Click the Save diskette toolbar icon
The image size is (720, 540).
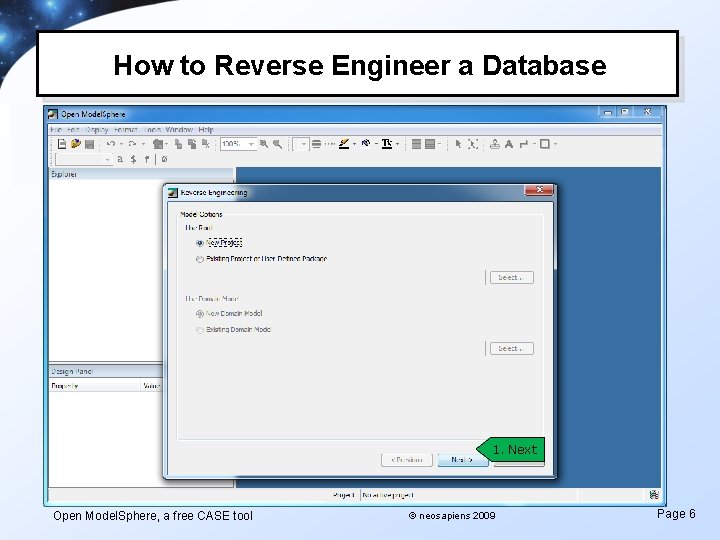pyautogui.click(x=90, y=144)
